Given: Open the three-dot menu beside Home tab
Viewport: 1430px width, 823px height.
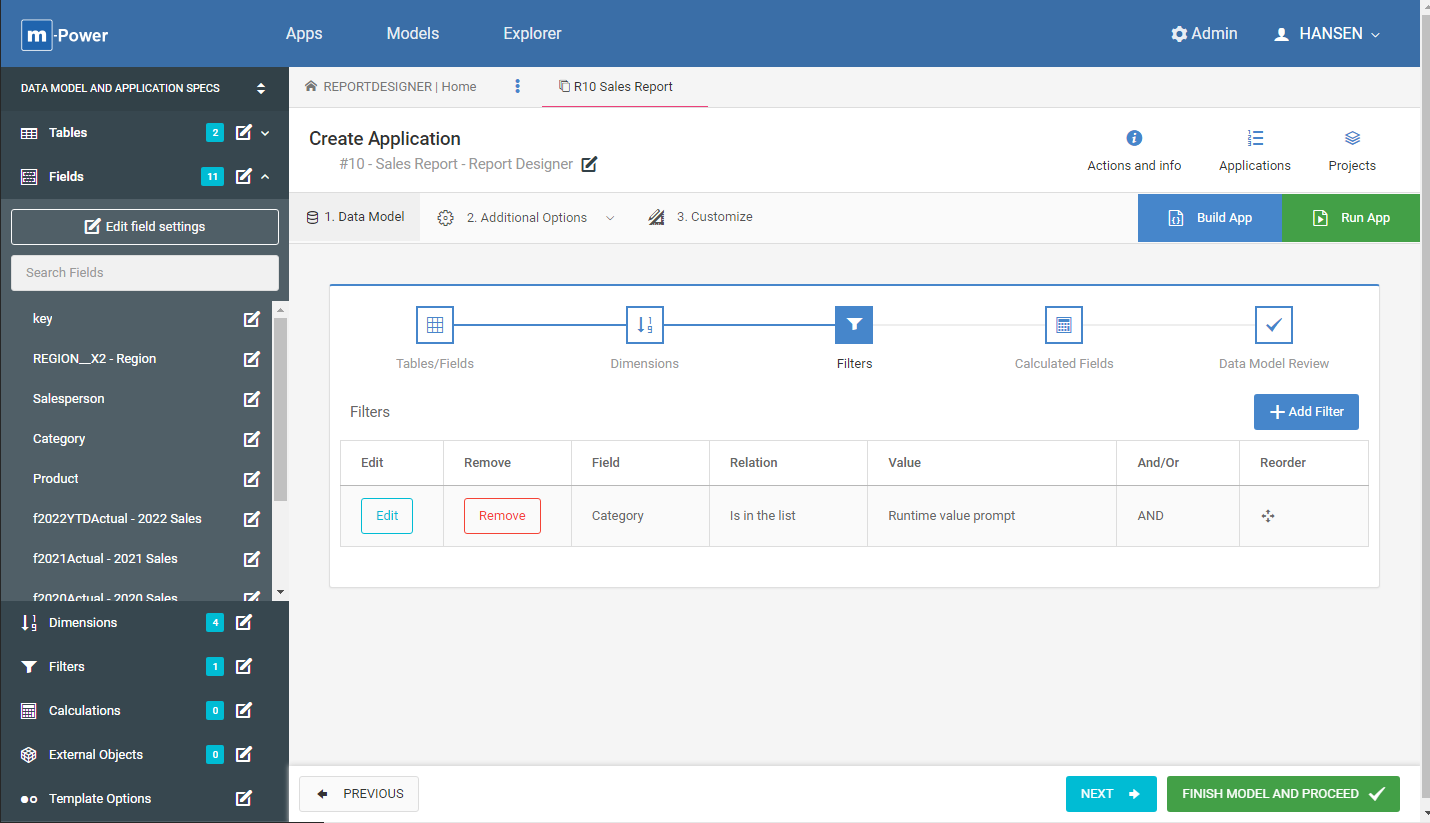Looking at the screenshot, I should [517, 86].
